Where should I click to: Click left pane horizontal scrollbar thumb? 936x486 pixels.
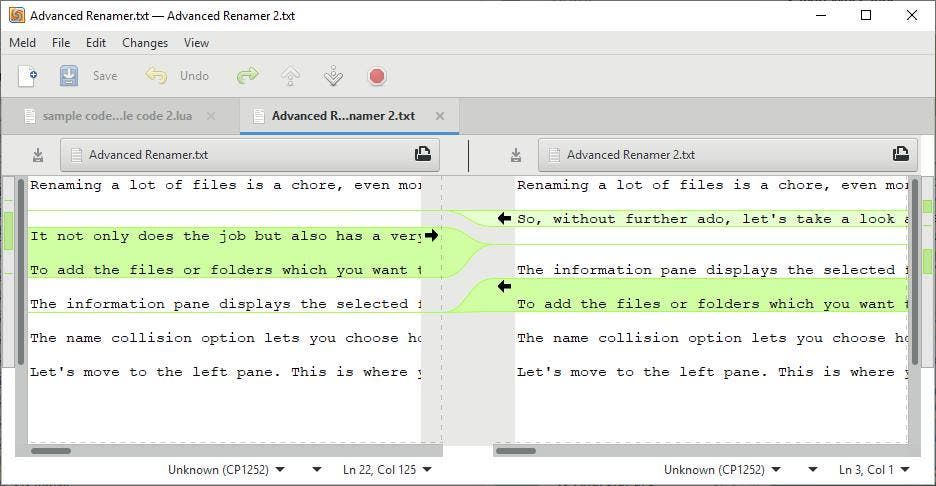point(51,451)
